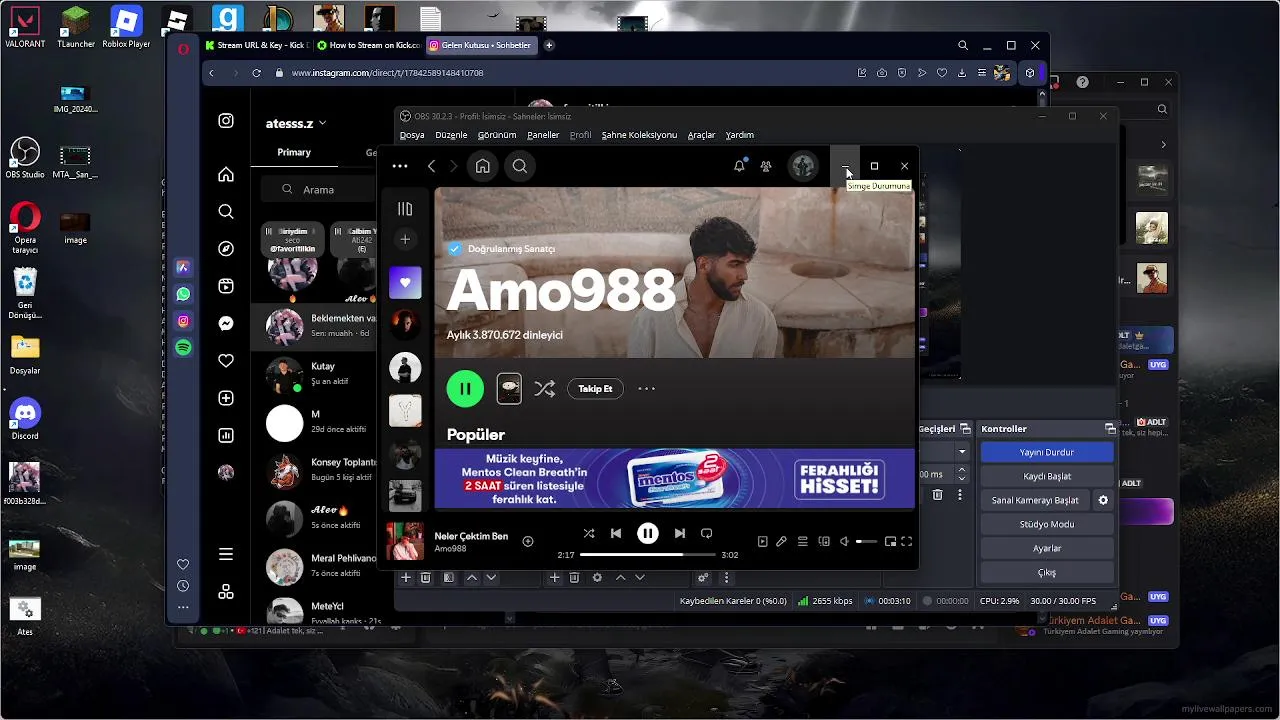The height and width of the screenshot is (720, 1280).
Task: Open Yardım menu in OBS
Action: coord(740,135)
